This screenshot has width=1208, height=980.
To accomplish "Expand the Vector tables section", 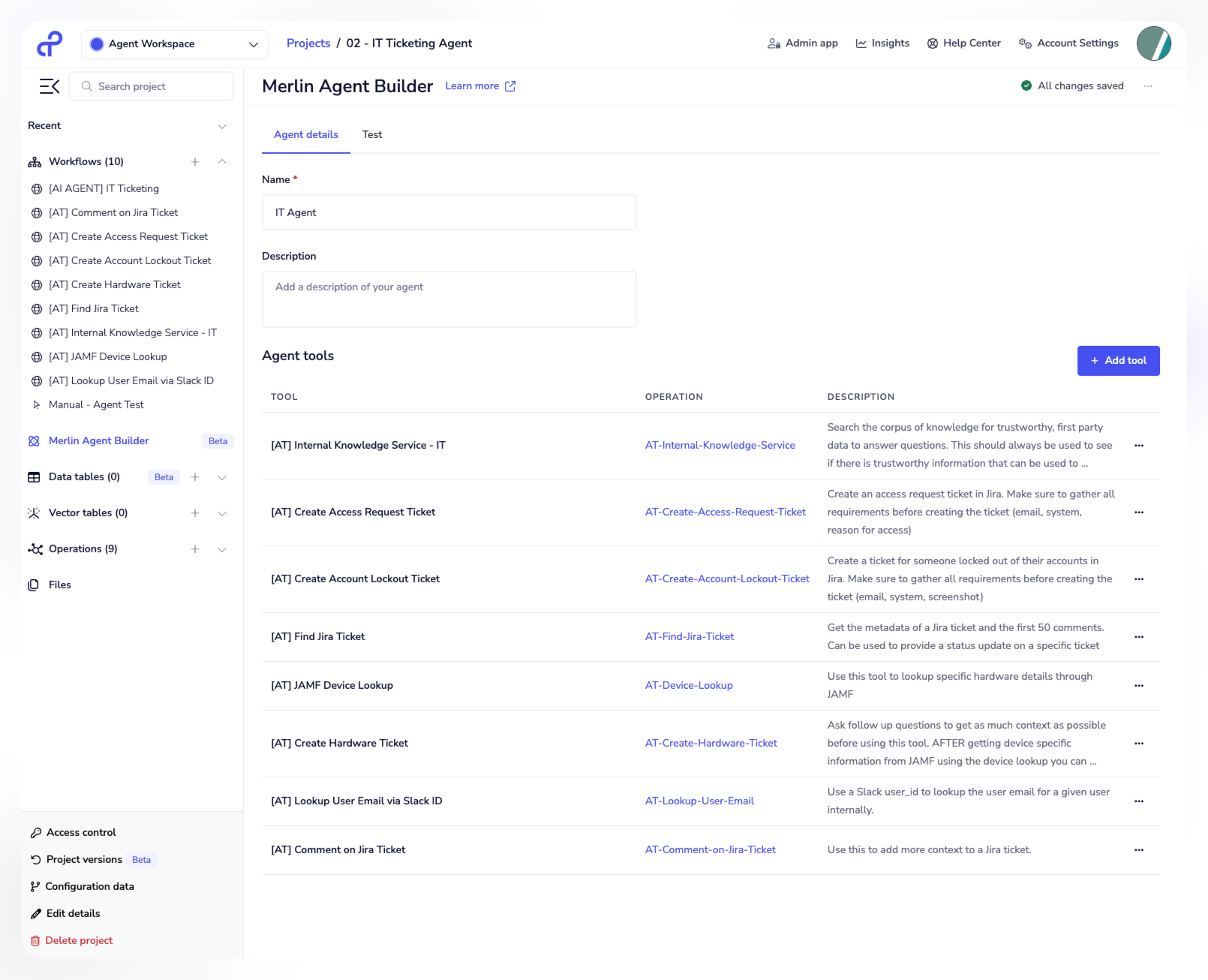I will pos(222,513).
